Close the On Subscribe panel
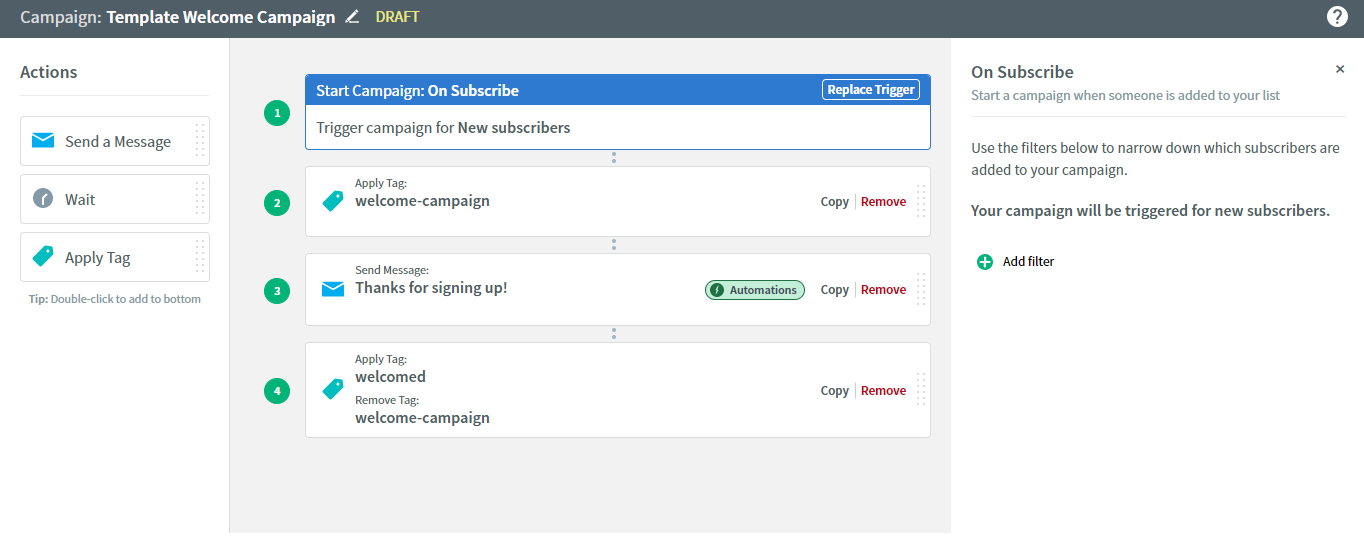Screen dimensions: 1364x538 click(1340, 69)
